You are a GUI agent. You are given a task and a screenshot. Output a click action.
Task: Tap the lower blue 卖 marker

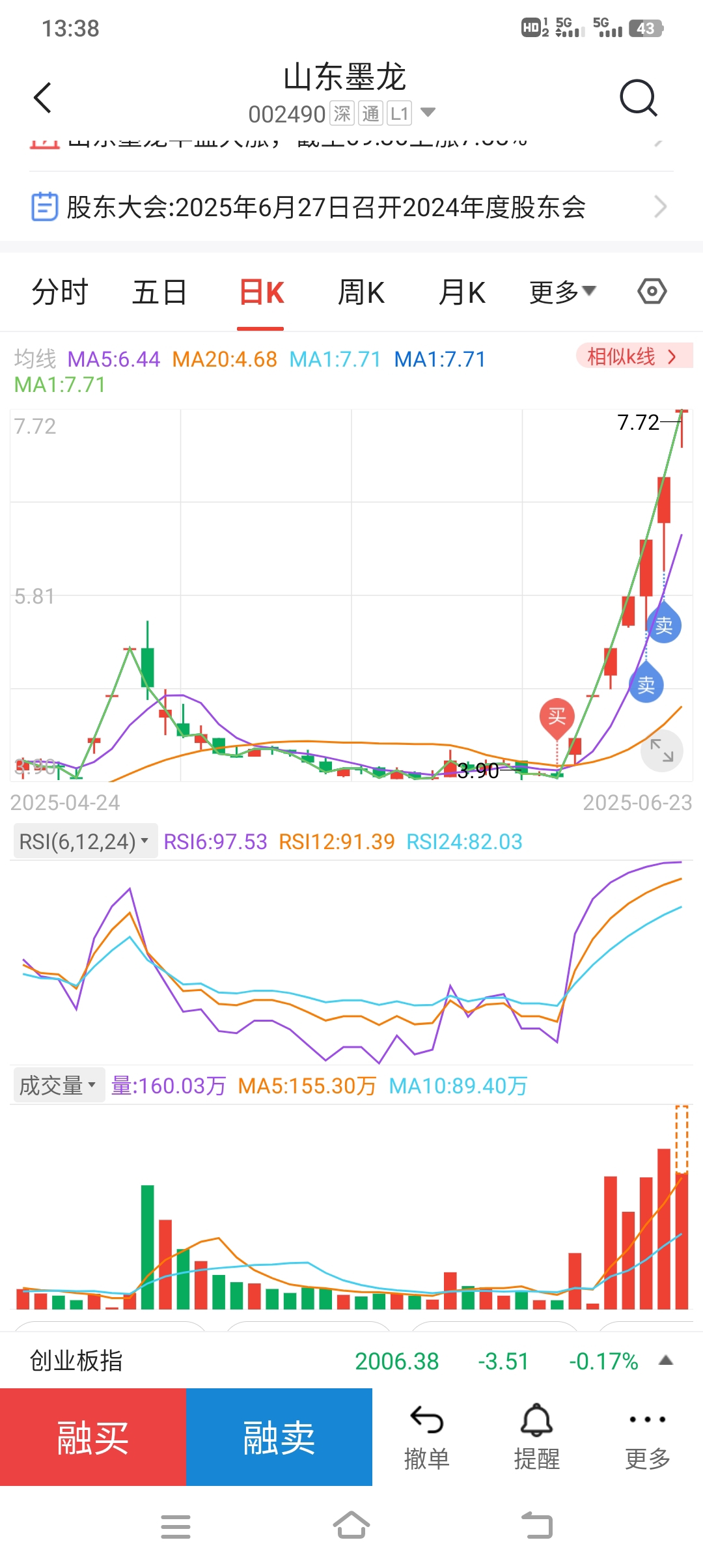pos(646,684)
